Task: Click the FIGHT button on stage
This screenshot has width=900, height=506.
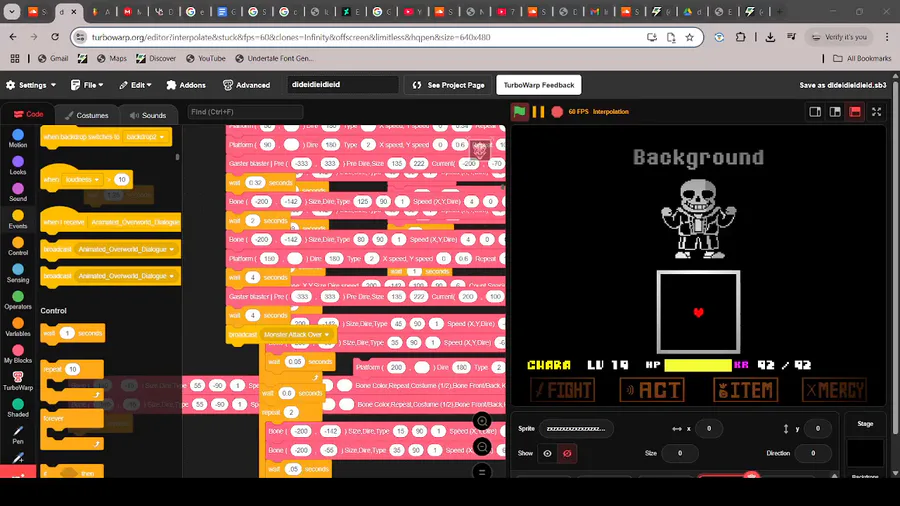Action: click(x=562, y=390)
